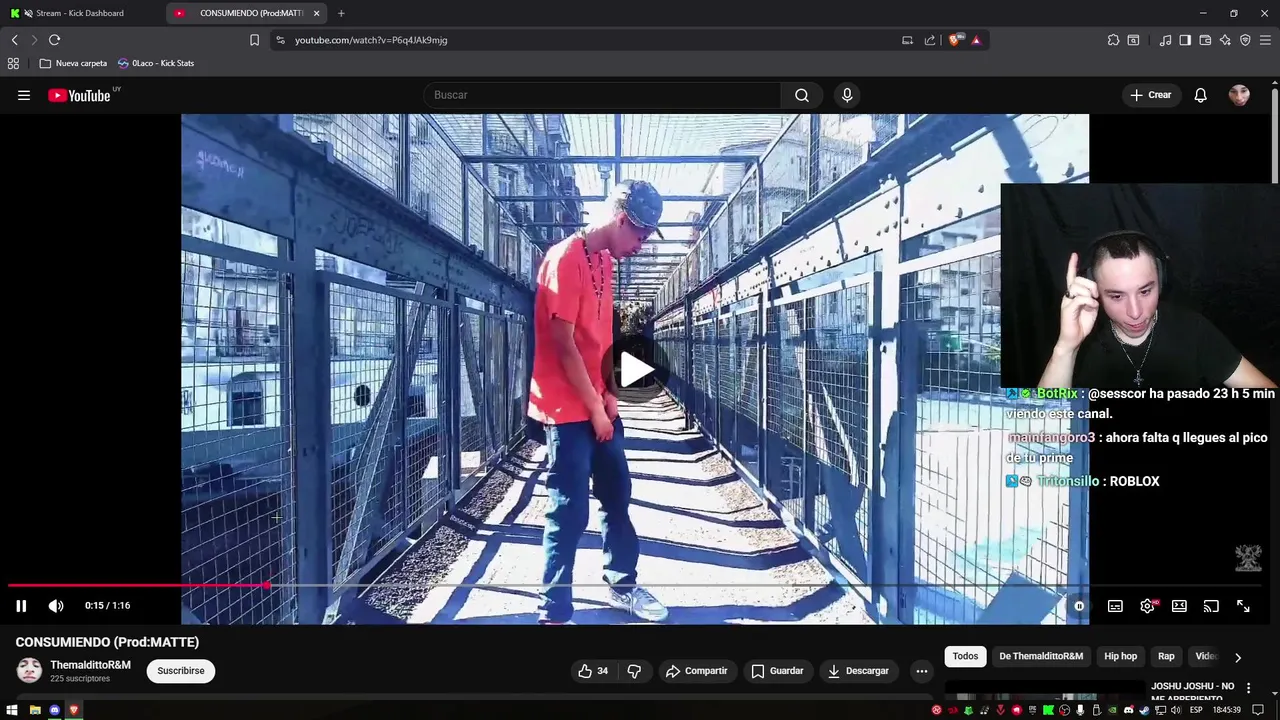Open the Windows Start menu
This screenshot has width=1280, height=720.
tap(14, 710)
